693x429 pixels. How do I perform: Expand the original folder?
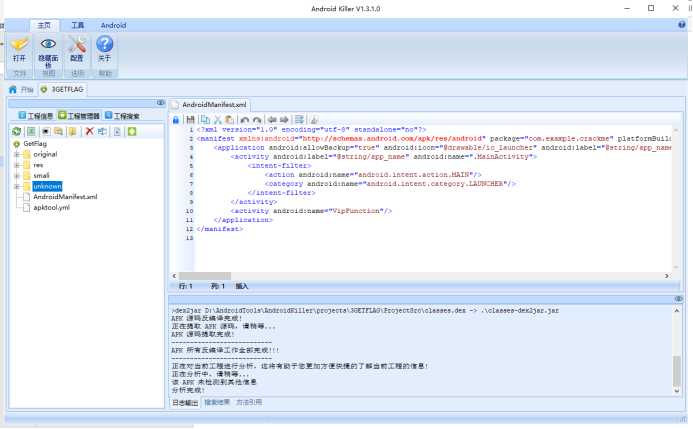pos(17,154)
